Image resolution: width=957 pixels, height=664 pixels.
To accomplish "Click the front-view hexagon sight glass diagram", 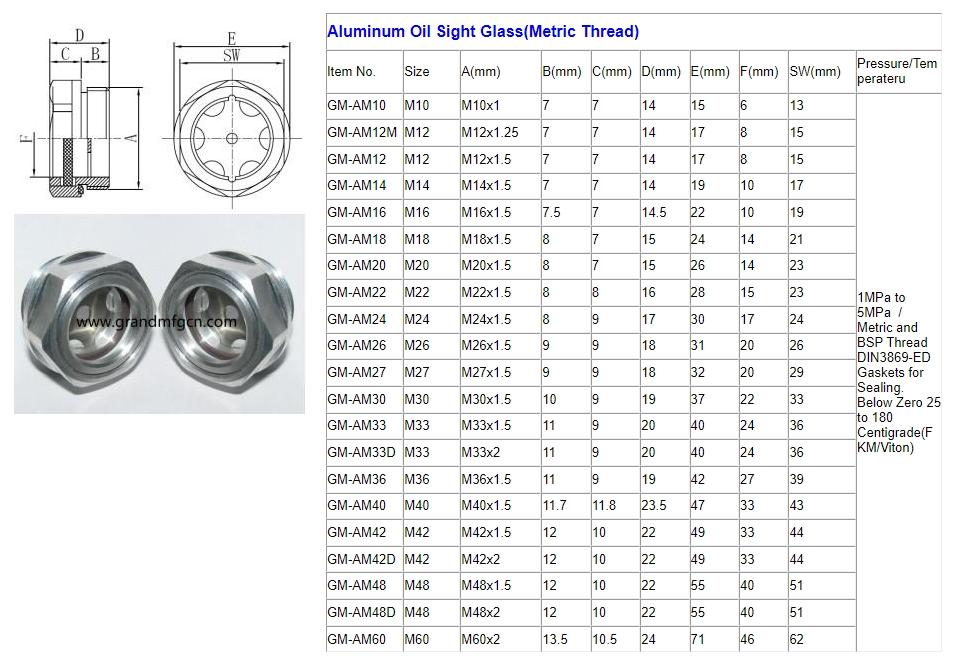I will pos(231,137).
